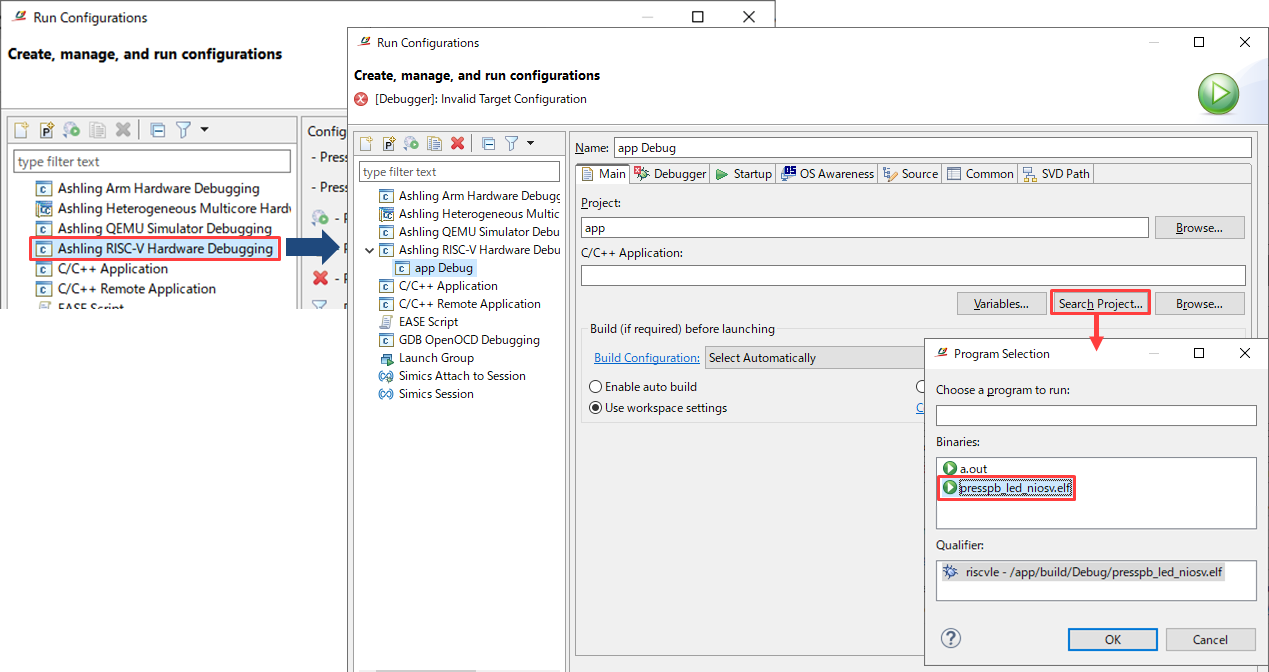1269x672 pixels.
Task: Click filter text box in front Run Configurations window
Action: click(460, 172)
